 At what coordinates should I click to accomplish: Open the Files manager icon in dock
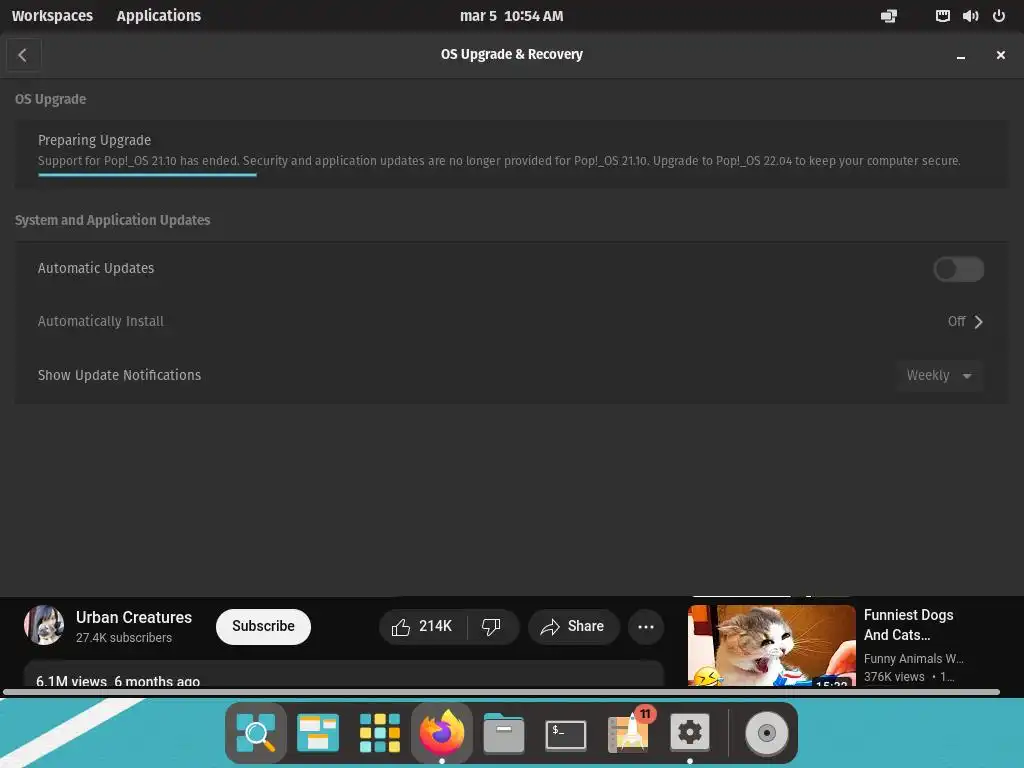[x=504, y=733]
